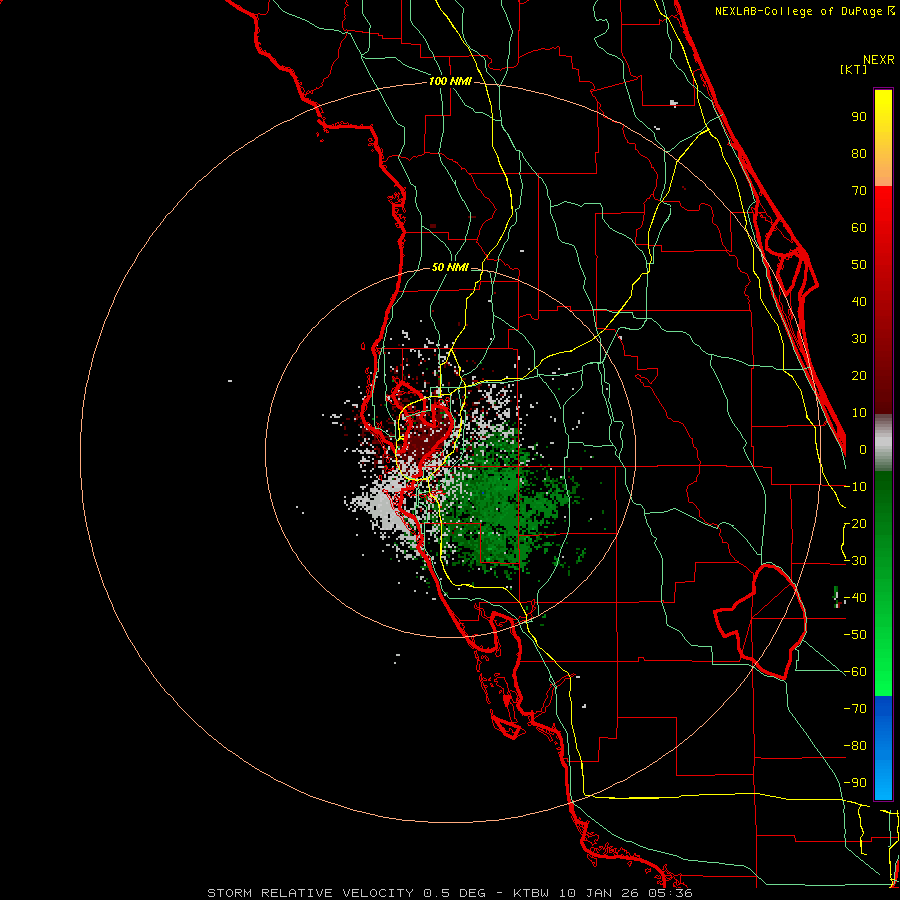
Task: Click the -10 scale value
Action: point(855,487)
